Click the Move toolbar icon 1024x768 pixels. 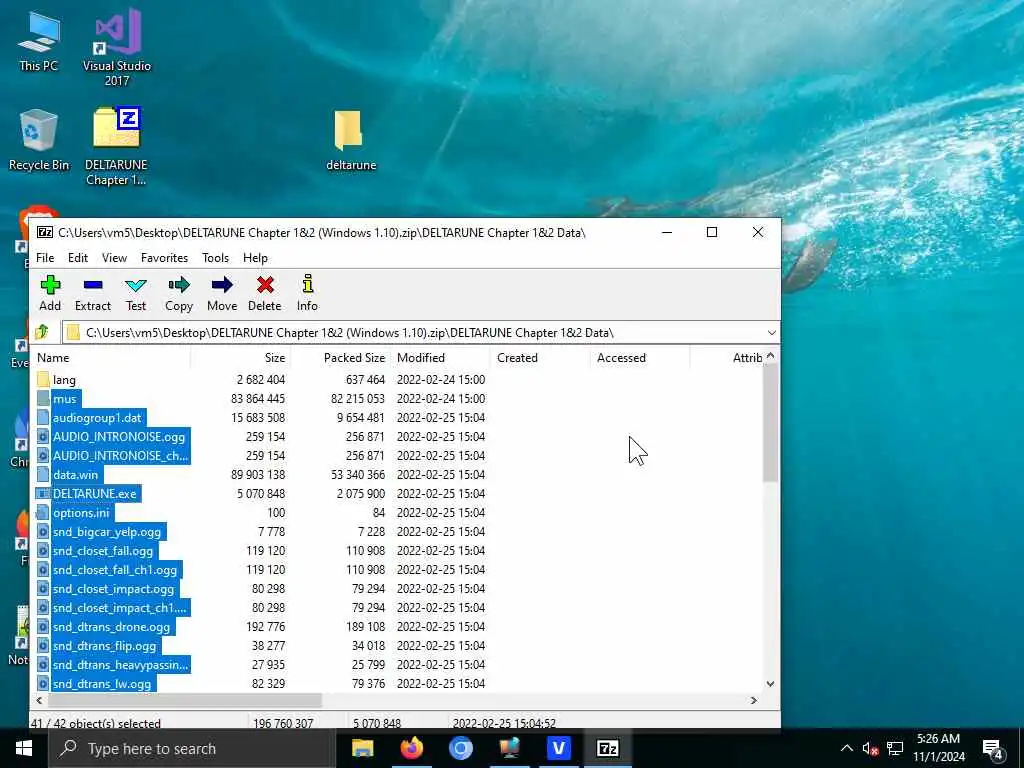coord(222,285)
